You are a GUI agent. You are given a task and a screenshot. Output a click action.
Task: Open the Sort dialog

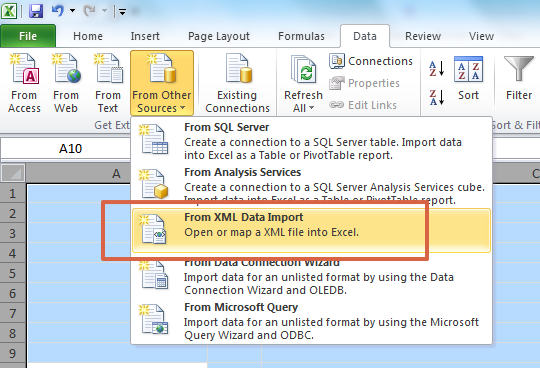click(x=468, y=79)
